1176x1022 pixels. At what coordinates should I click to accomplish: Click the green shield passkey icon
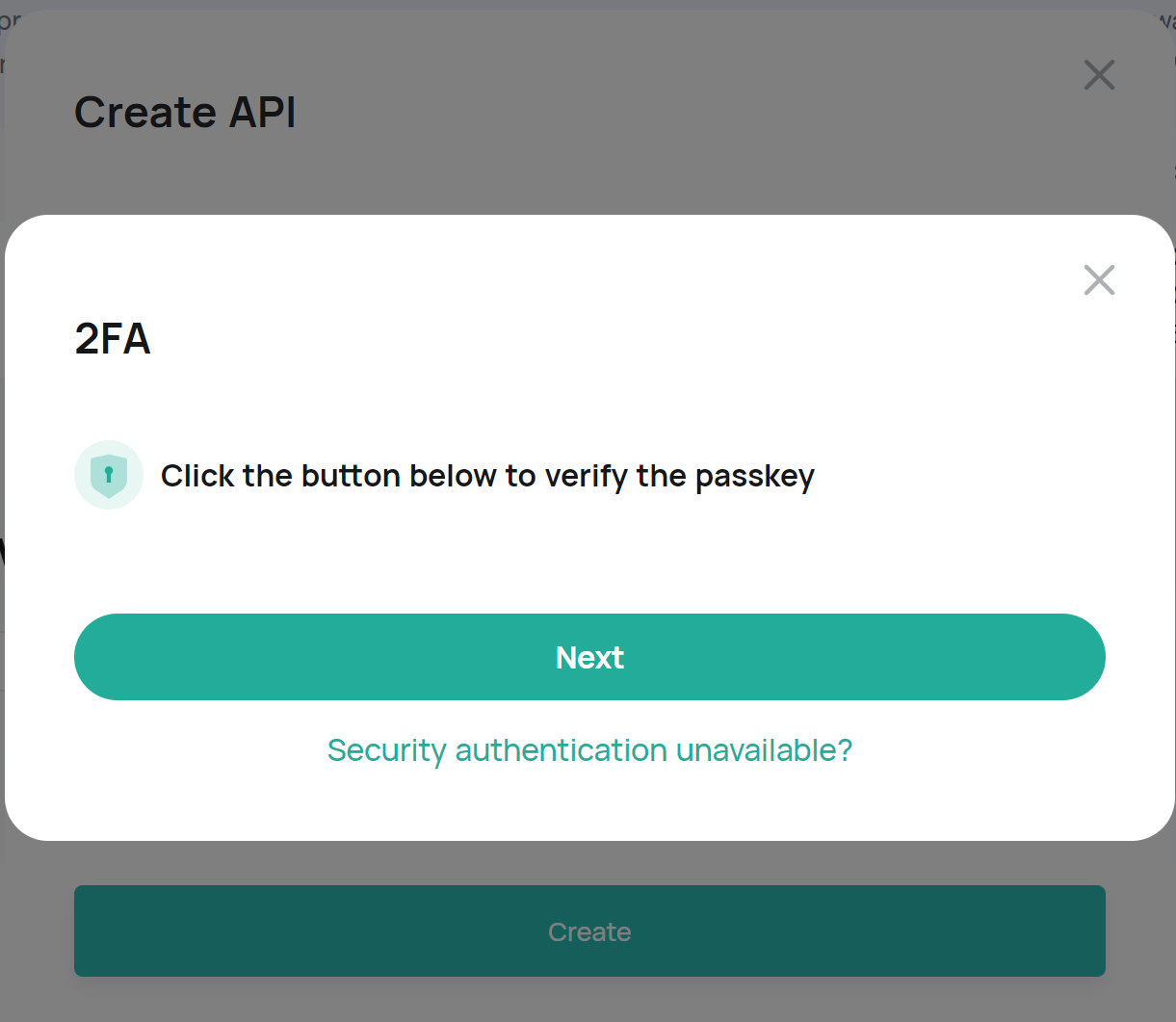[109, 475]
